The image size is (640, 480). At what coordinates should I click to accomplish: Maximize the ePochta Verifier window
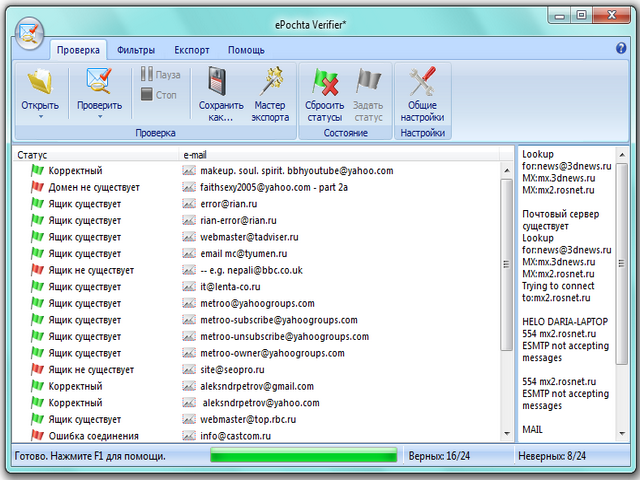(582, 16)
